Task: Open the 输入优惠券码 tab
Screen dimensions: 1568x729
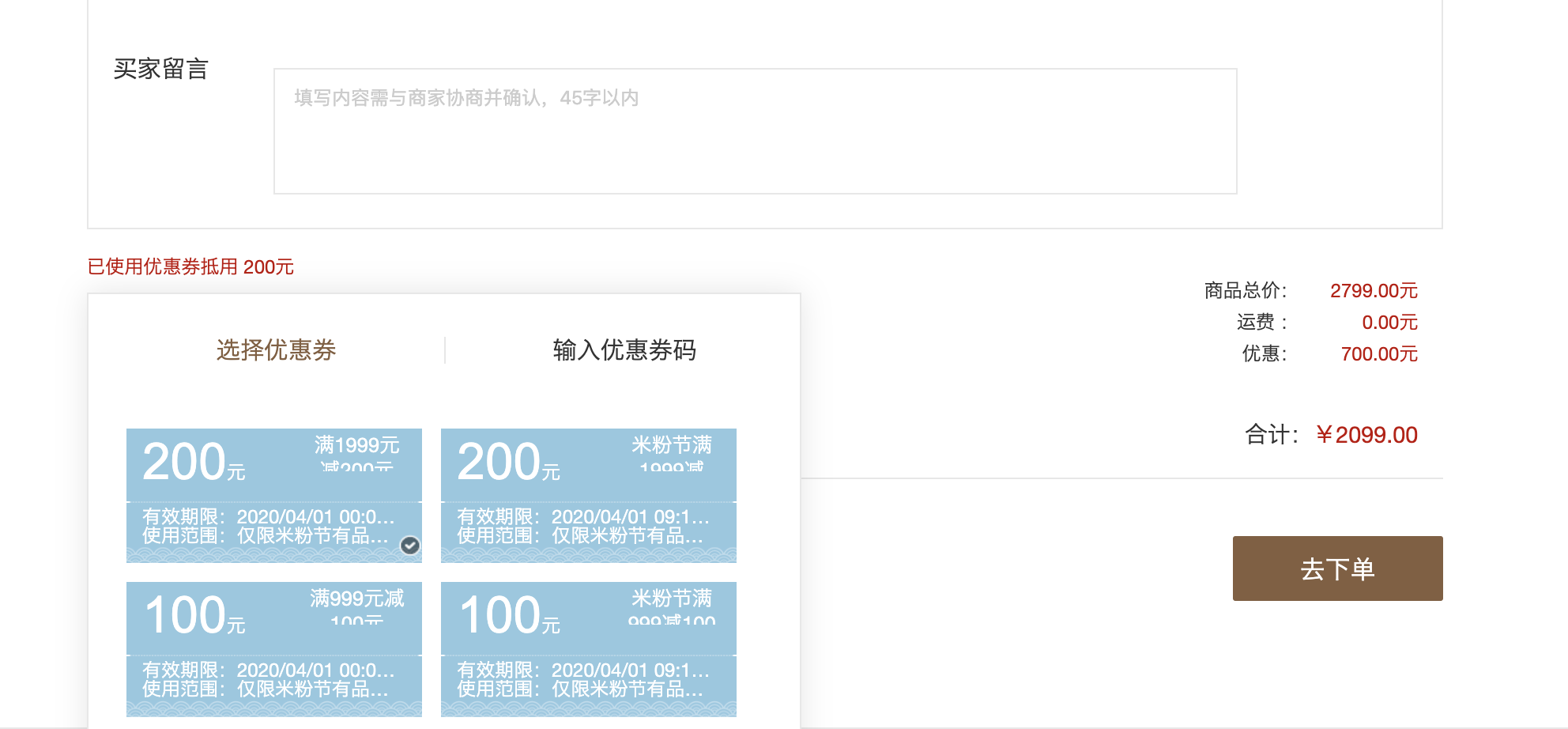Action: point(624,349)
